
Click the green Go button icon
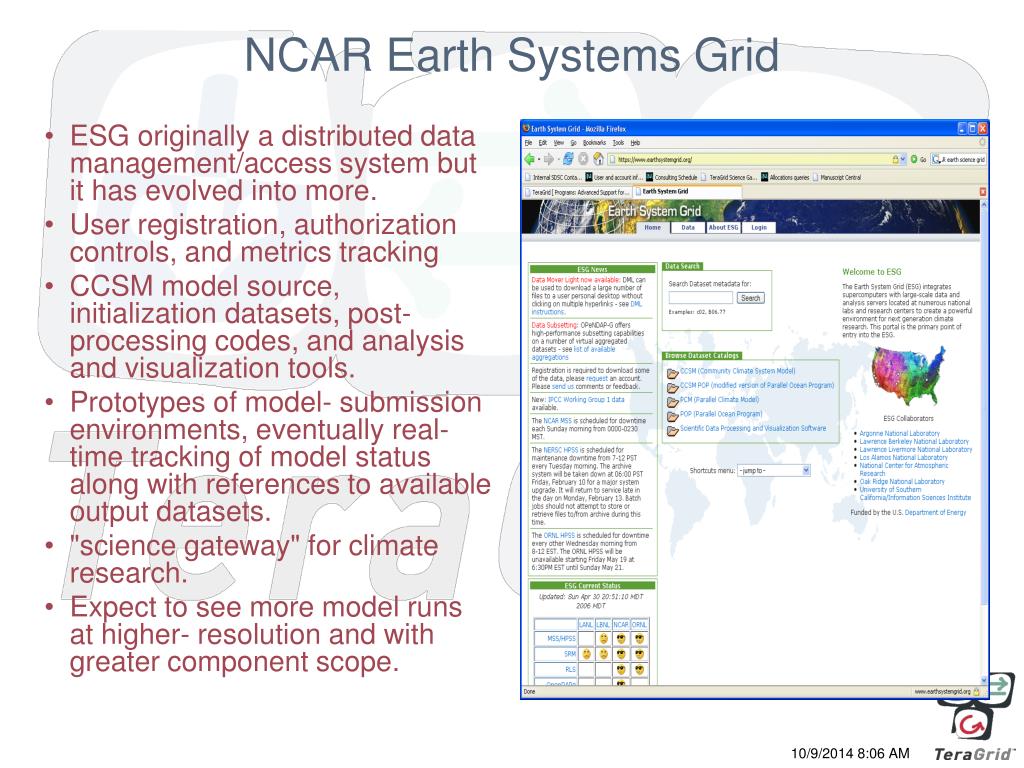click(914, 159)
